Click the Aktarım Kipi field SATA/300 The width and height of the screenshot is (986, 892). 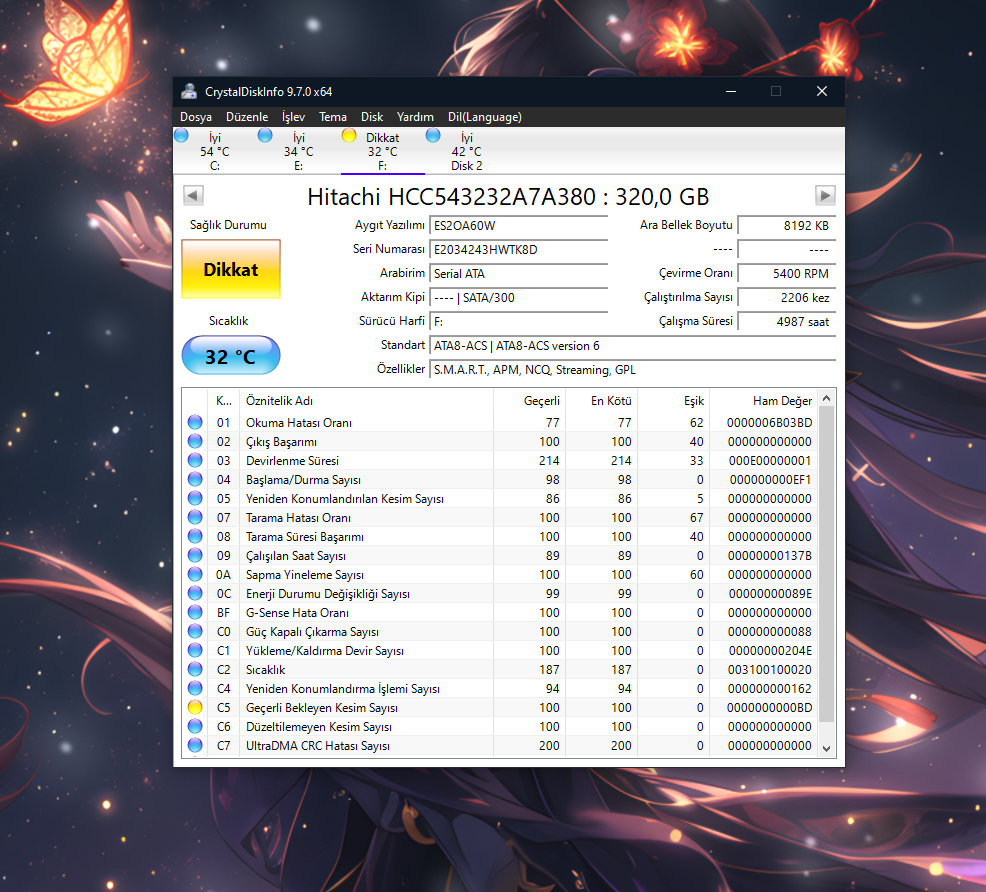[518, 298]
